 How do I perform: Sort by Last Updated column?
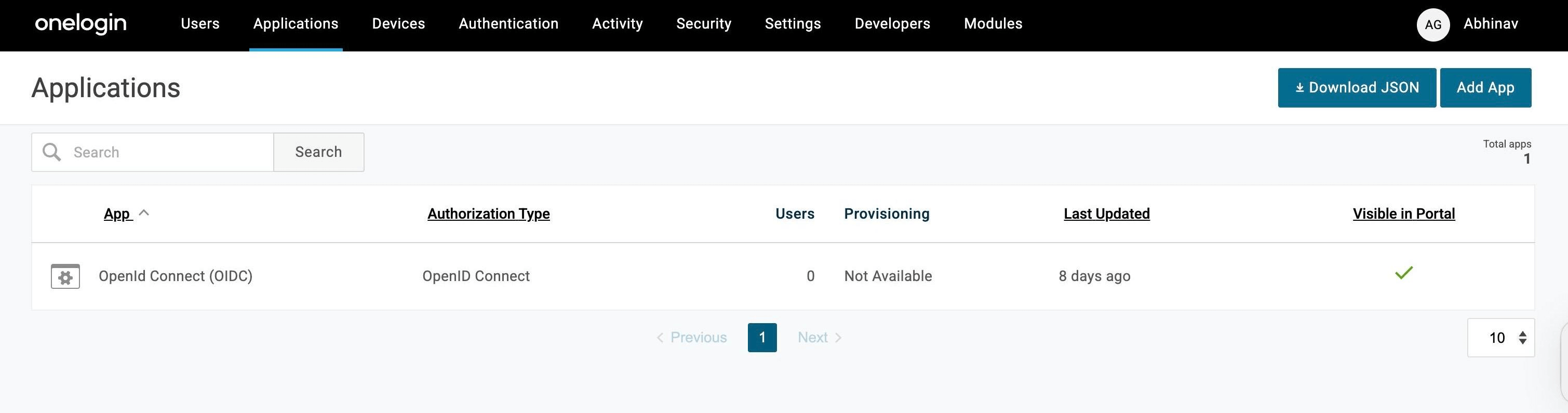click(x=1107, y=214)
